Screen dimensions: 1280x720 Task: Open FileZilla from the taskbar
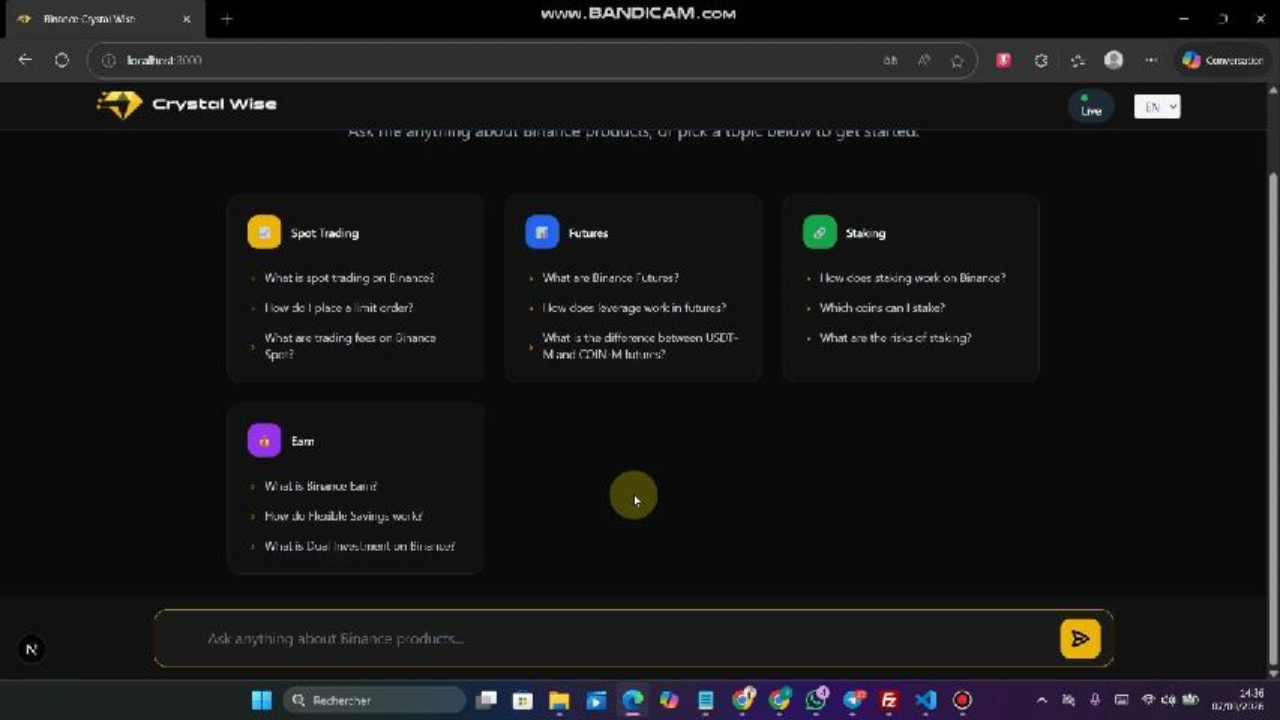tap(889, 700)
